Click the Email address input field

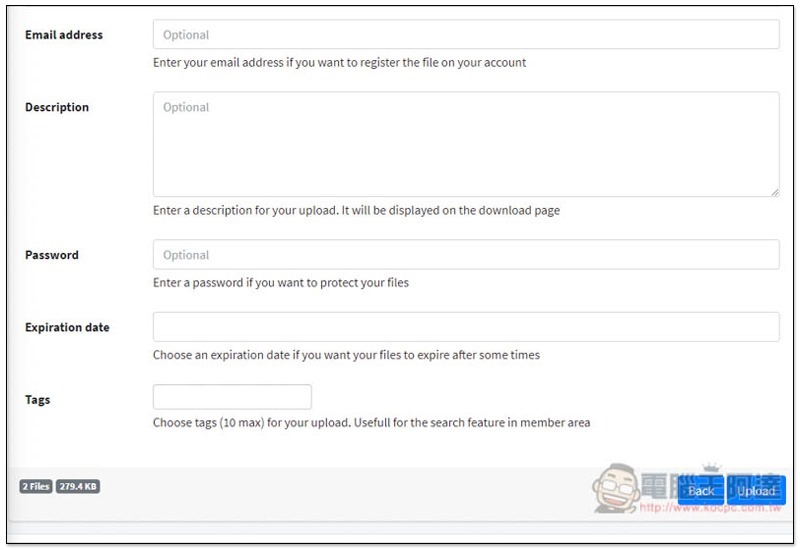466,35
